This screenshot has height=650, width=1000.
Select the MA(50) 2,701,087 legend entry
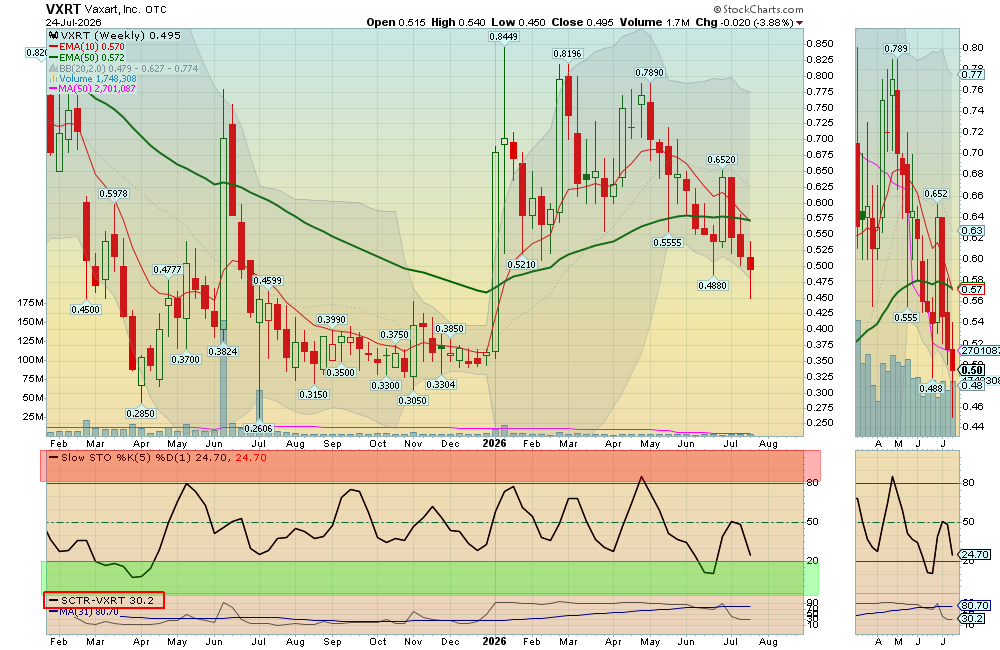click(92, 89)
